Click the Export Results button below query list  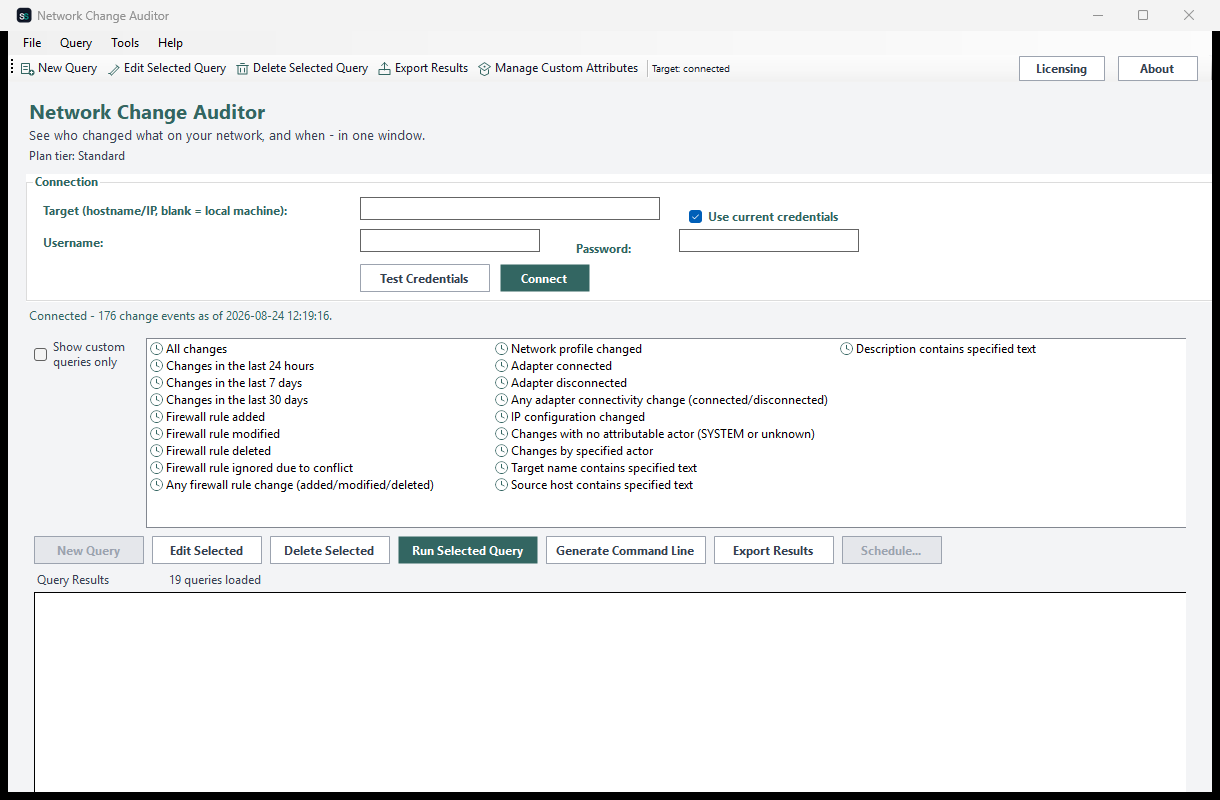(x=773, y=550)
